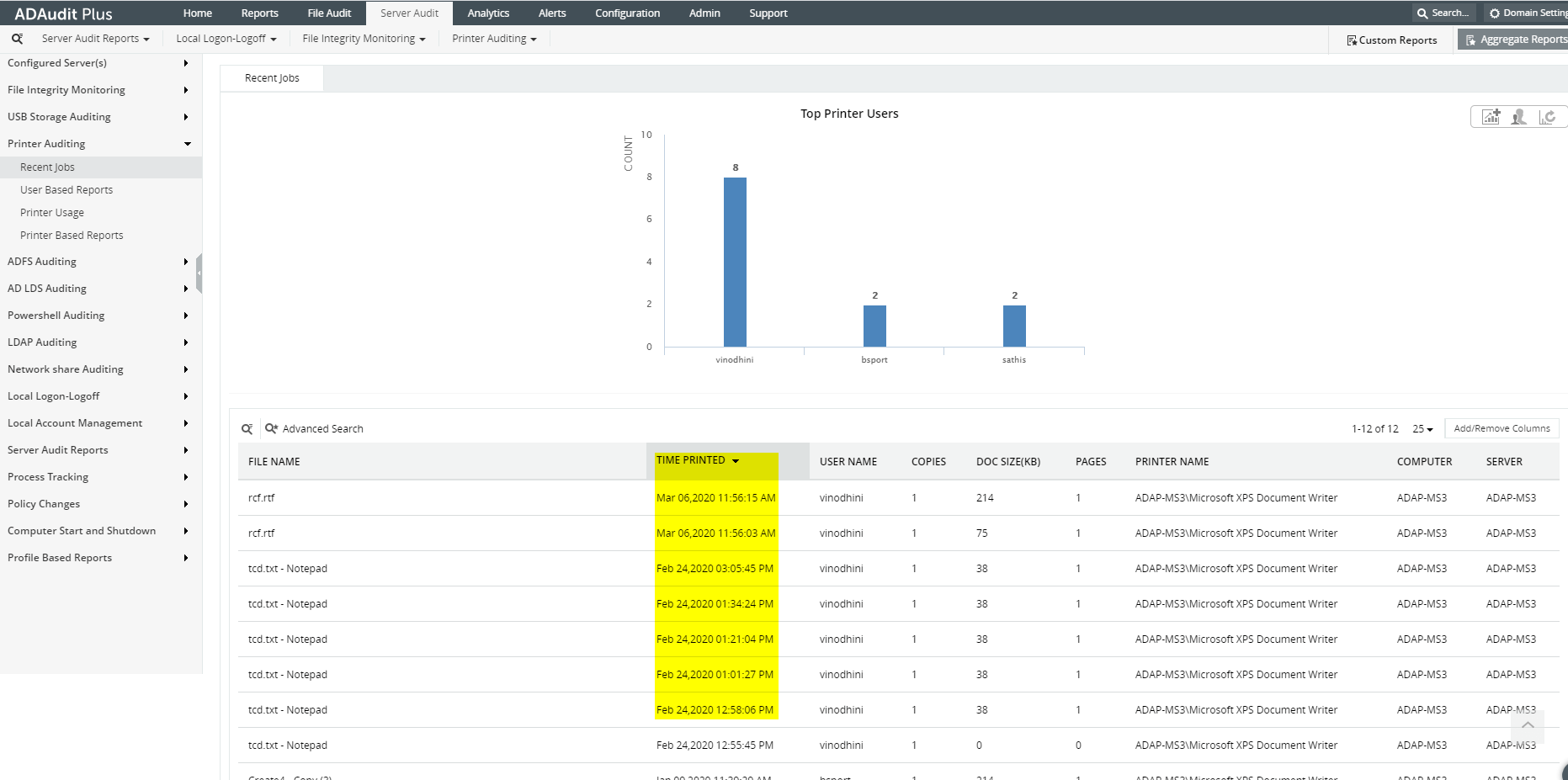Click the users icon above the chart
The width and height of the screenshot is (1568, 780).
[x=1518, y=117]
